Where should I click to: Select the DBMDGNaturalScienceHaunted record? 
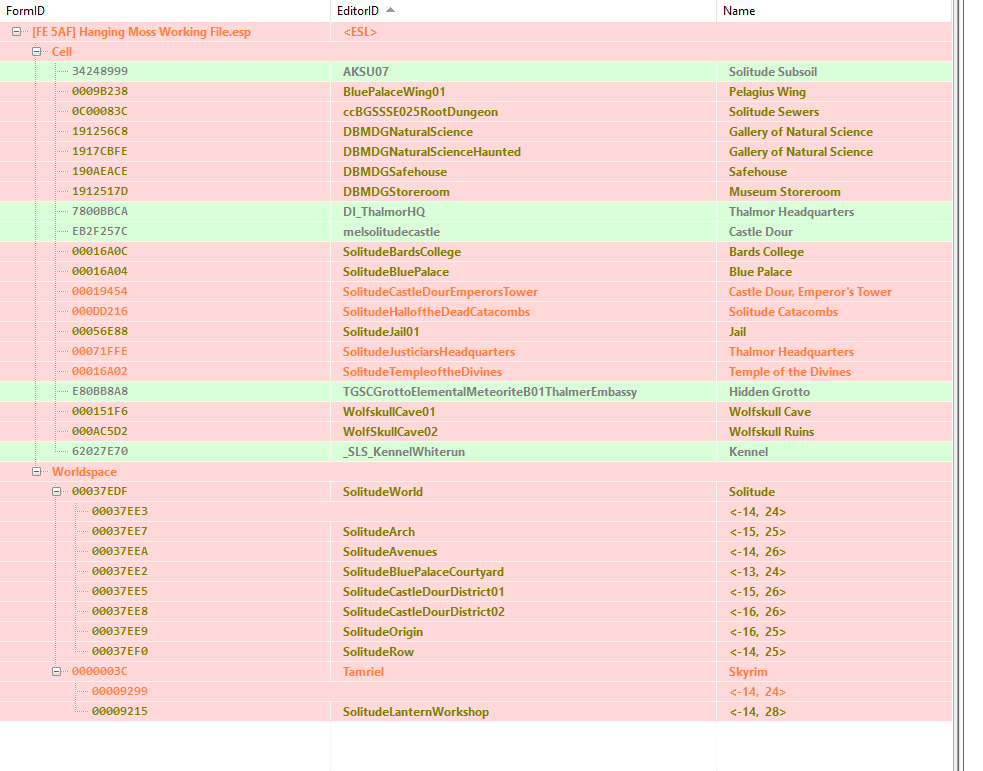click(x=476, y=152)
